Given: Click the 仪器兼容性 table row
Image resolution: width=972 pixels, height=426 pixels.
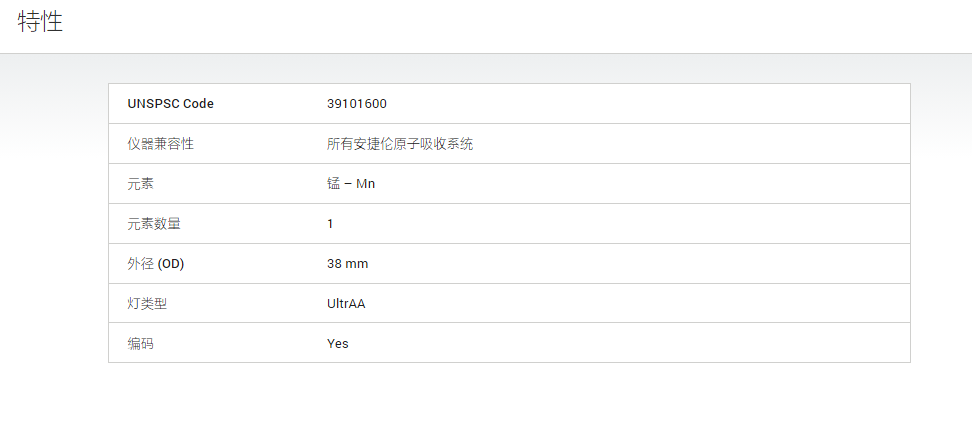Looking at the screenshot, I should pyautogui.click(x=510, y=144).
